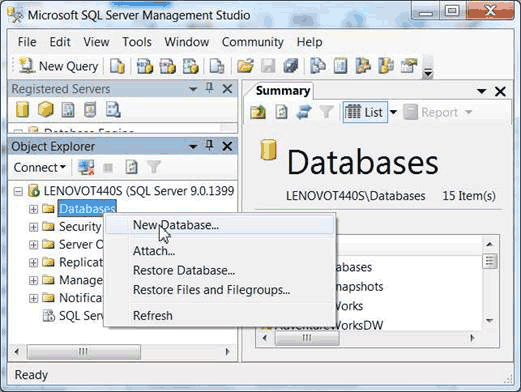
Task: Click the Analysis Services DMX Query icon
Action: (x=168, y=66)
